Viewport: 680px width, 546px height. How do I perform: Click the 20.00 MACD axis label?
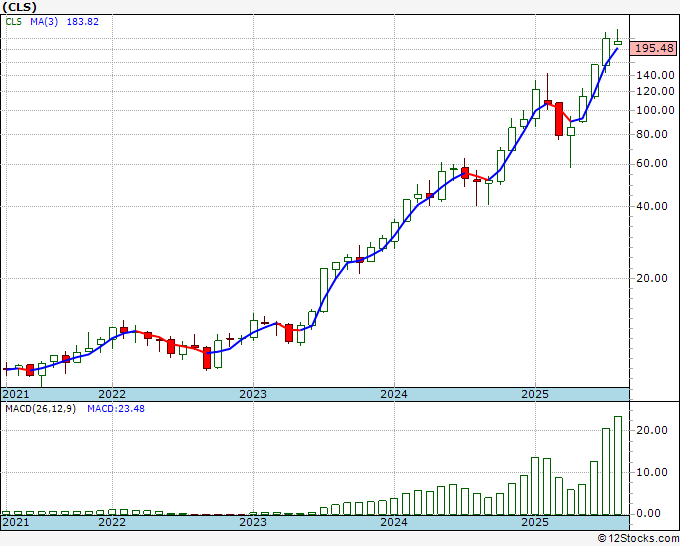point(651,430)
